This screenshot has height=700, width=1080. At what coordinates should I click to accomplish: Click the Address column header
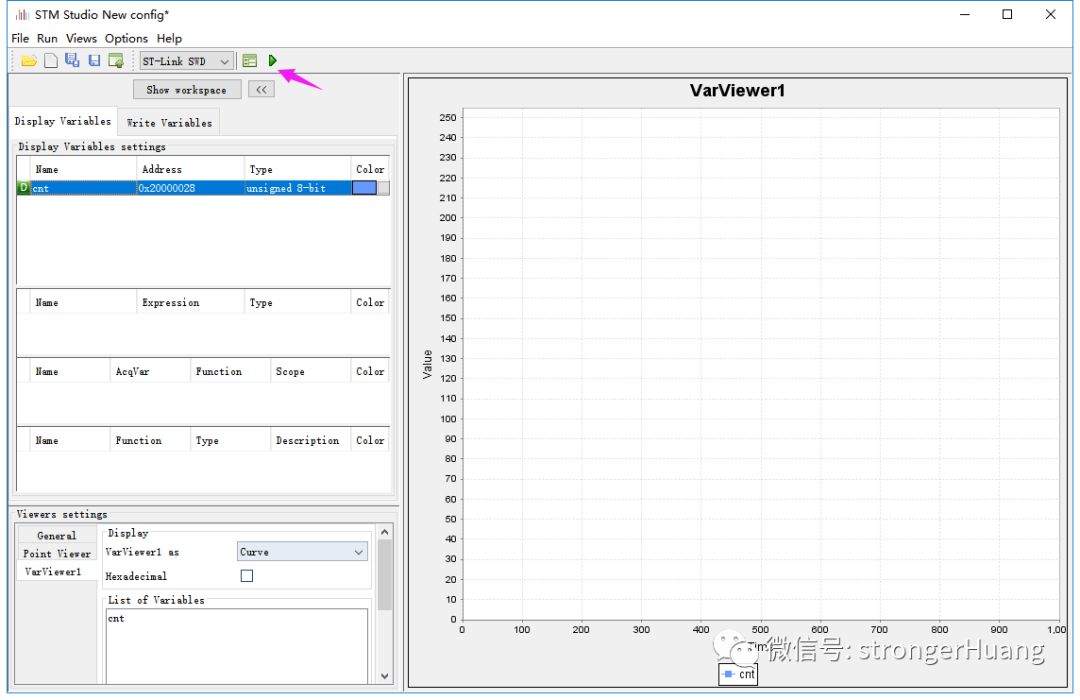pyautogui.click(x=190, y=169)
